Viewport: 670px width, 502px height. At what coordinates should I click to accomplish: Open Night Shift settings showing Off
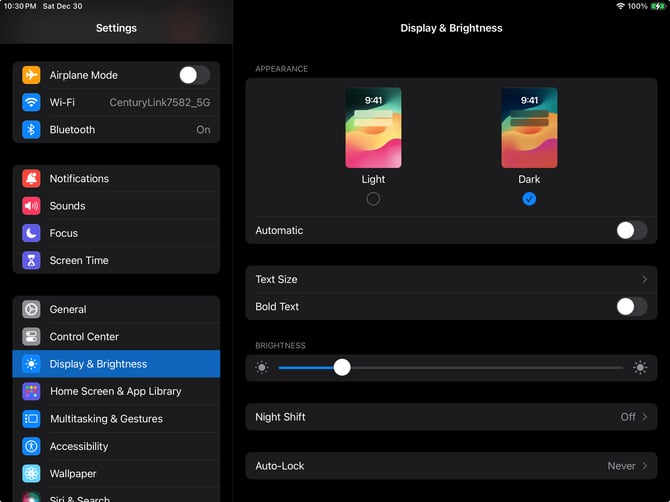click(450, 417)
